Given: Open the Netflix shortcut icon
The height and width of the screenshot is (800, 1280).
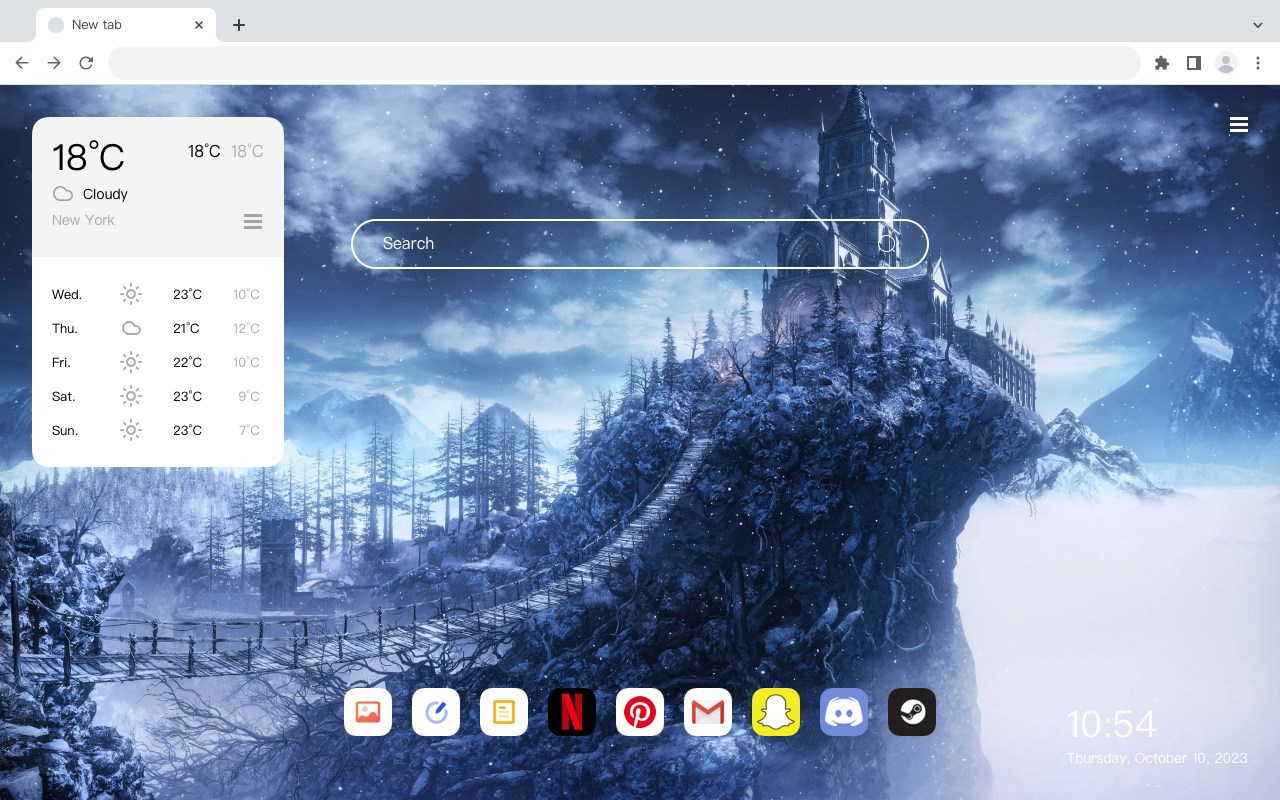Looking at the screenshot, I should (572, 712).
